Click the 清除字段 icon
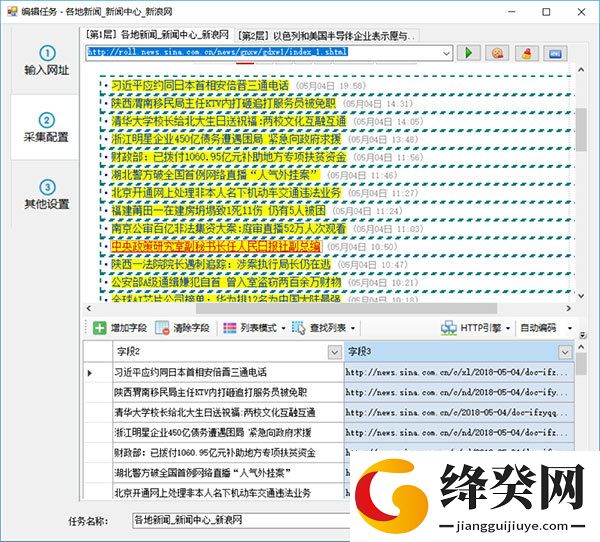600x542 pixels. [162, 328]
